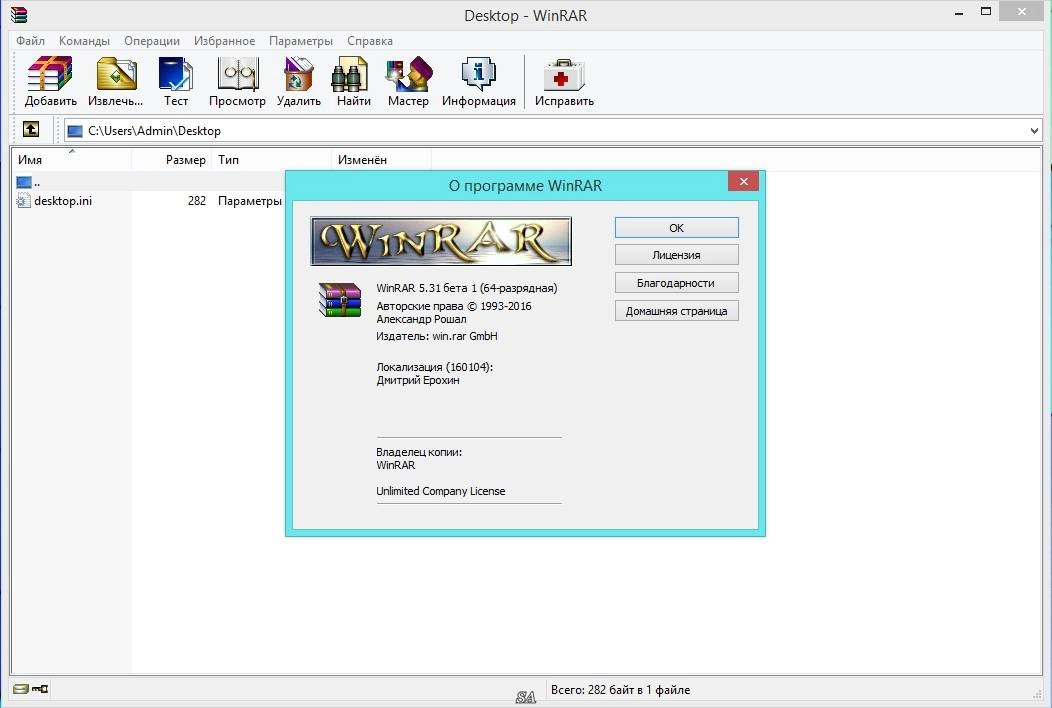Sort file list by Имя column

point(71,160)
